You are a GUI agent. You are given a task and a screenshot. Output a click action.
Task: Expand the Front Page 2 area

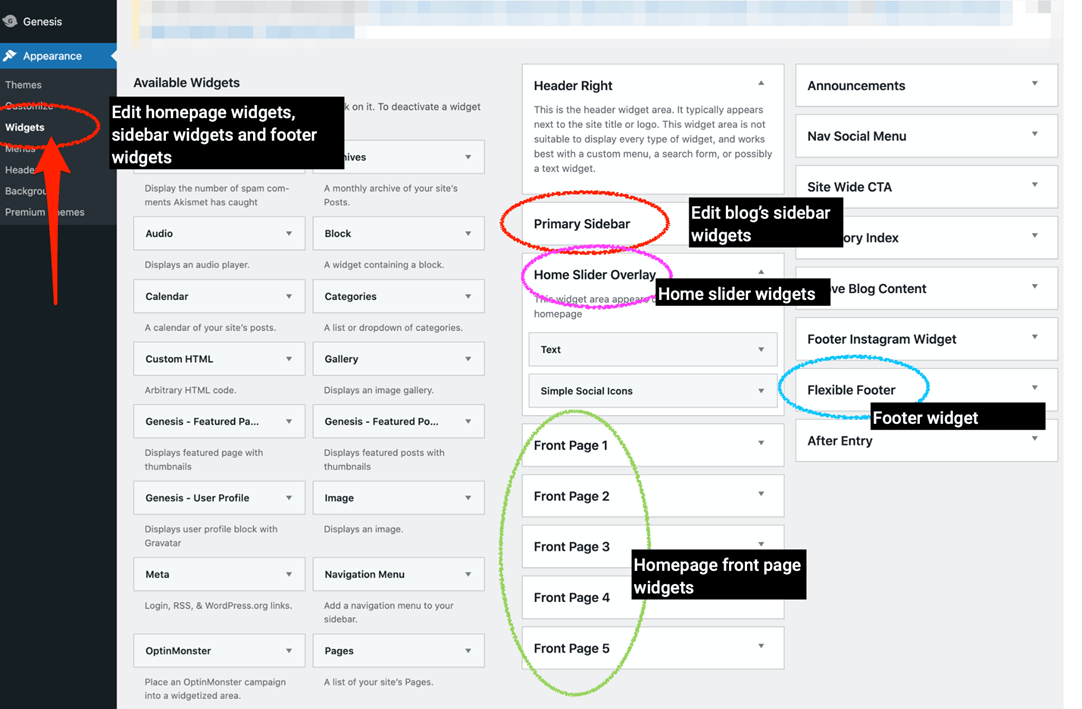[761, 494]
